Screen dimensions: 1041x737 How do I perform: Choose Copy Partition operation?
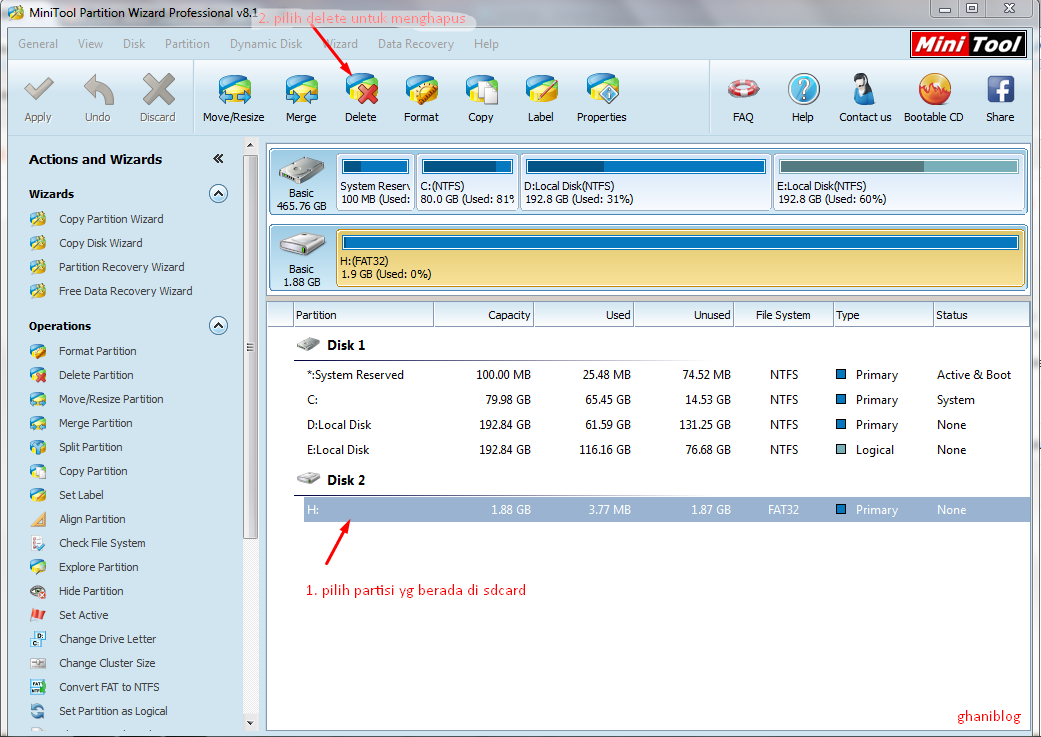coord(93,471)
